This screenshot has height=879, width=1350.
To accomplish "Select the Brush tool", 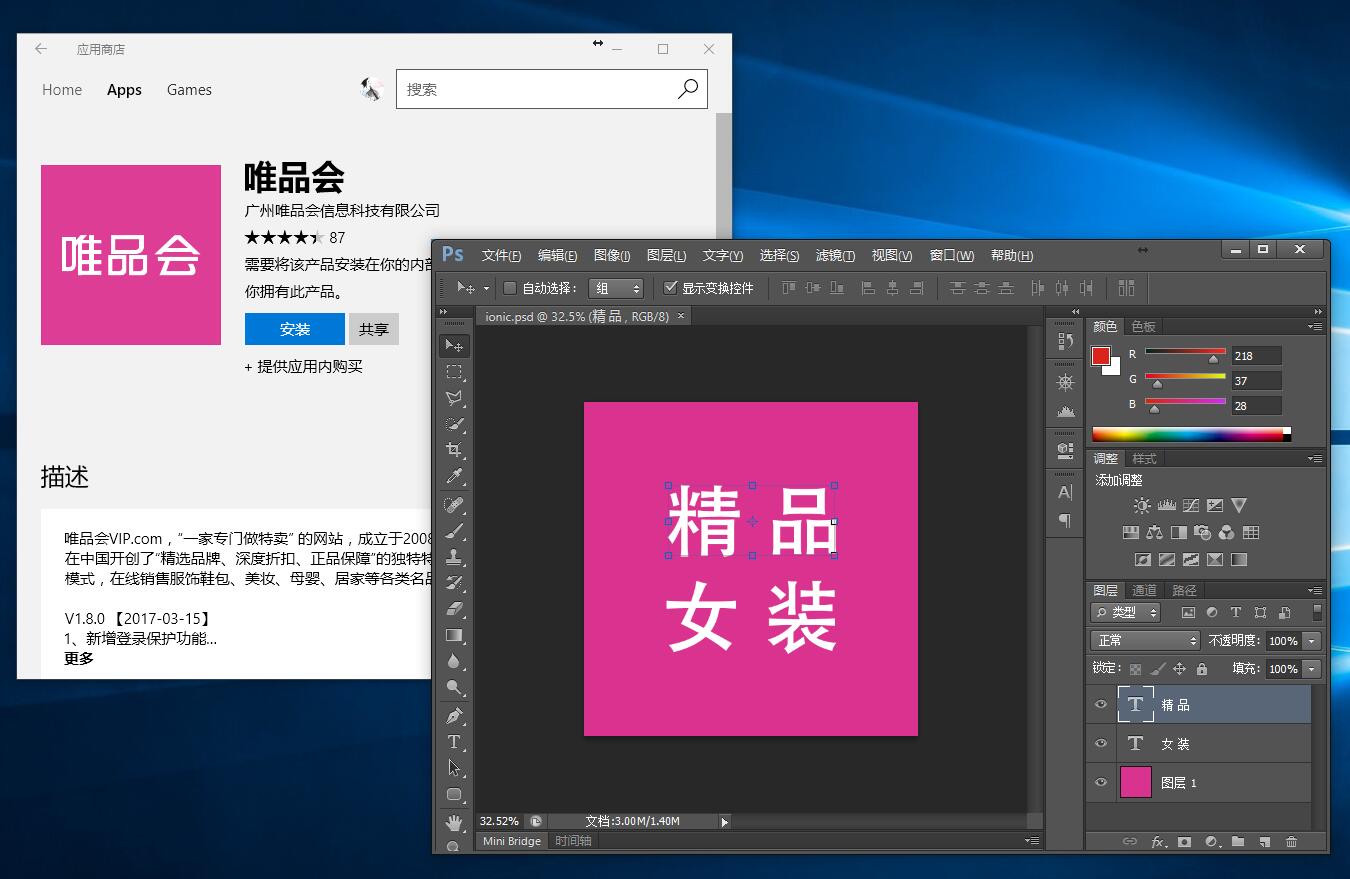I will coord(454,530).
